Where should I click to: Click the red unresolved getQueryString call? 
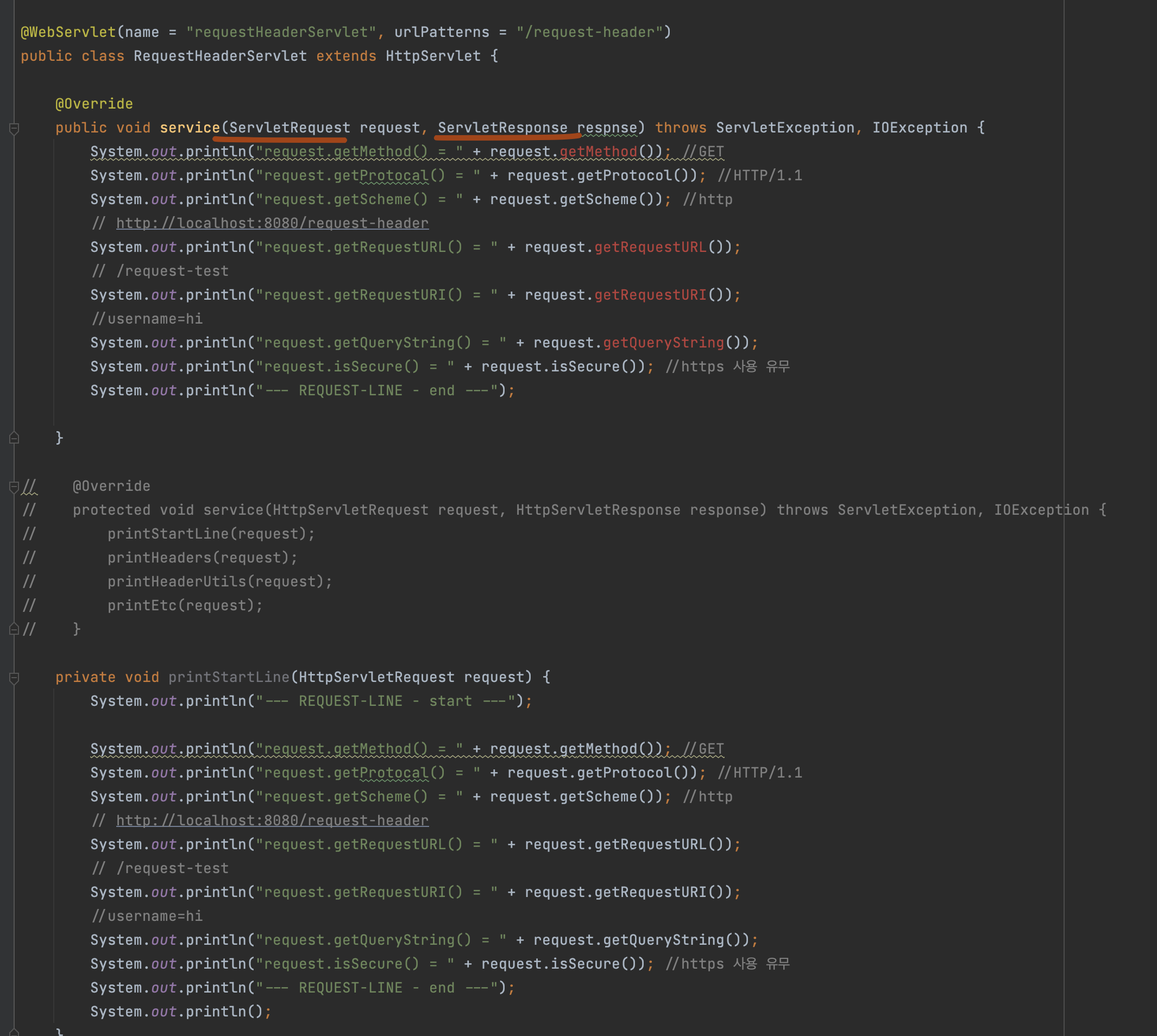point(663,343)
